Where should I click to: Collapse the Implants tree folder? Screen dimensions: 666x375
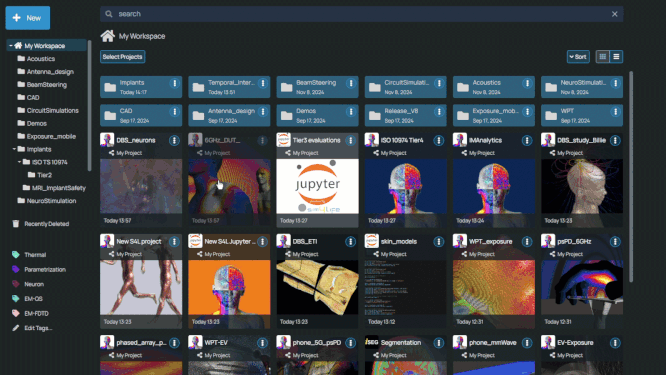[x=14, y=149]
